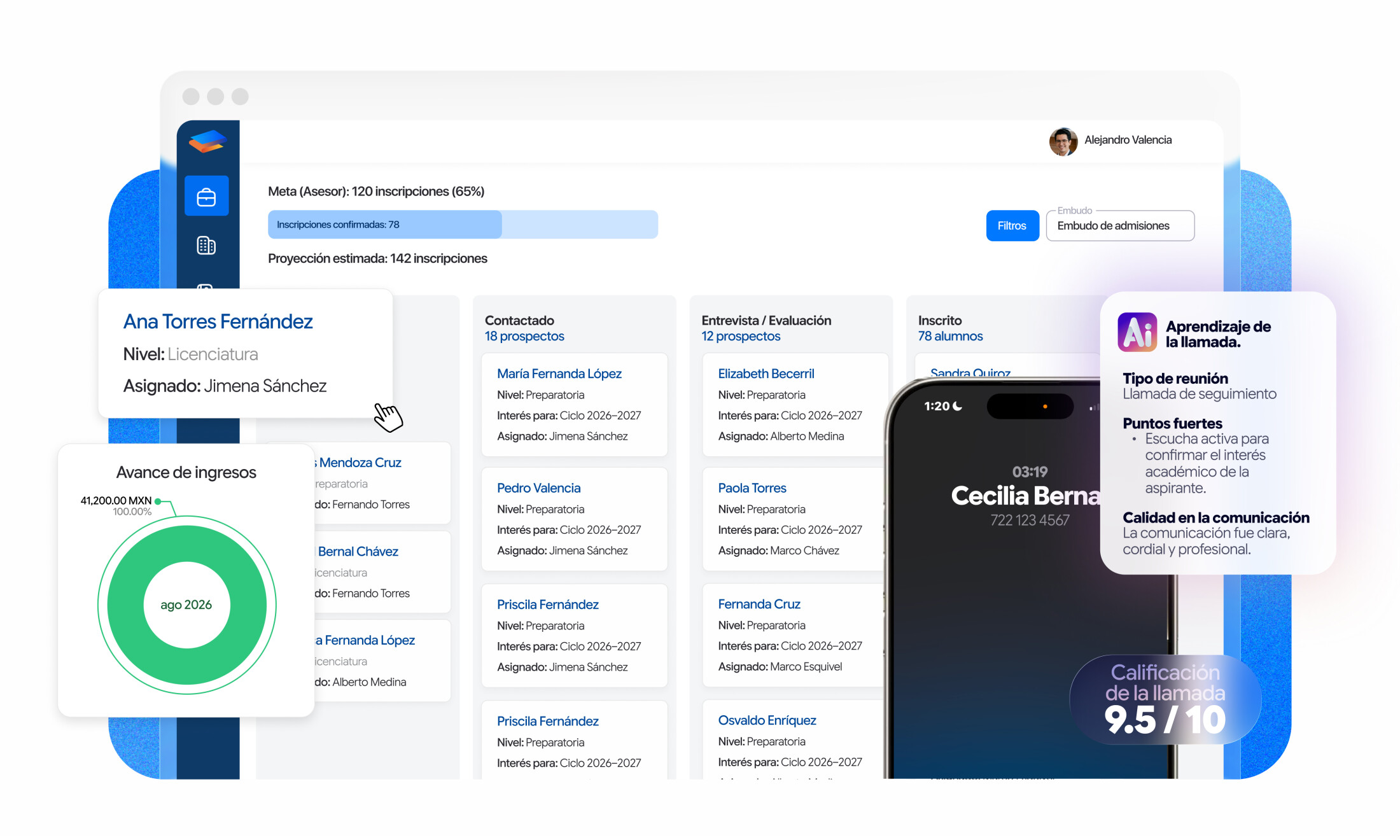Open Elizabeth Becerril's prospect card
This screenshot has width=1400, height=840.
tap(794, 405)
